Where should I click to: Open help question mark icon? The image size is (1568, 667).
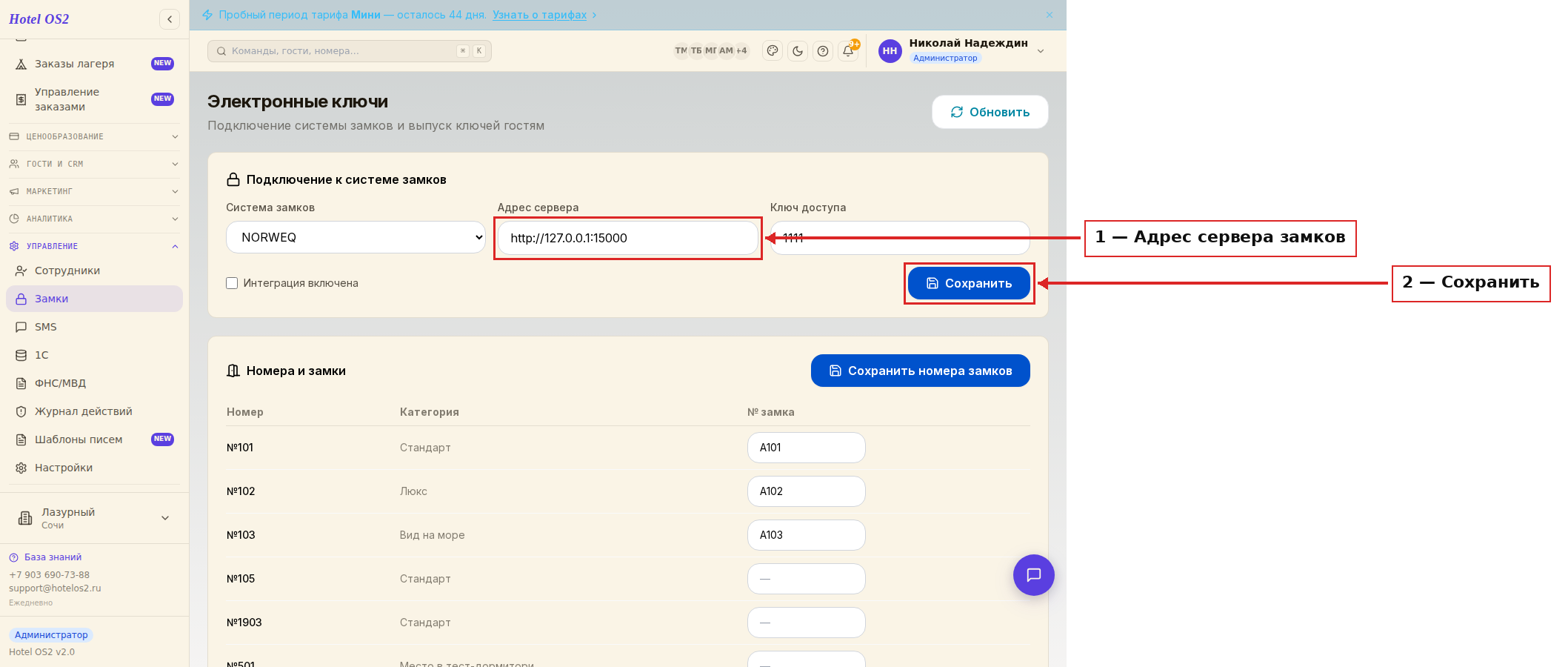823,51
